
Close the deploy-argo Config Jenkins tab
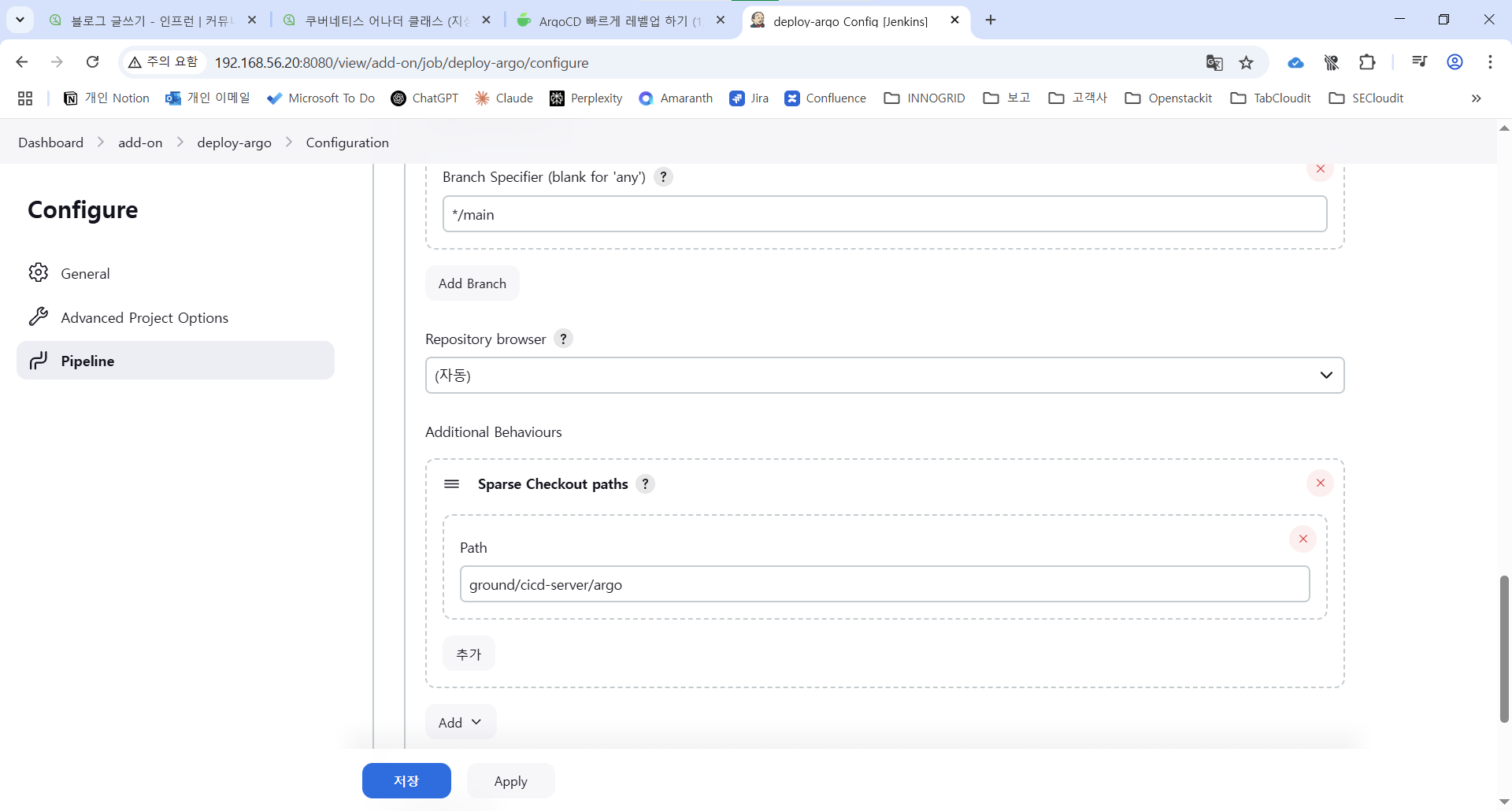955,20
